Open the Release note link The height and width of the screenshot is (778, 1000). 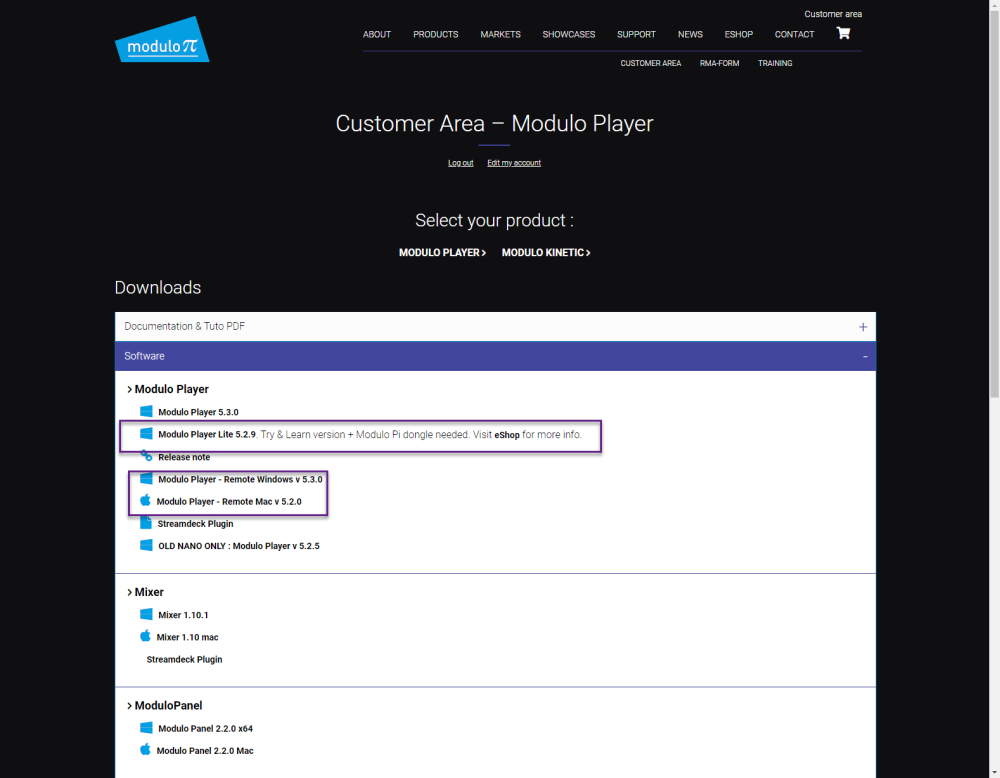184,457
